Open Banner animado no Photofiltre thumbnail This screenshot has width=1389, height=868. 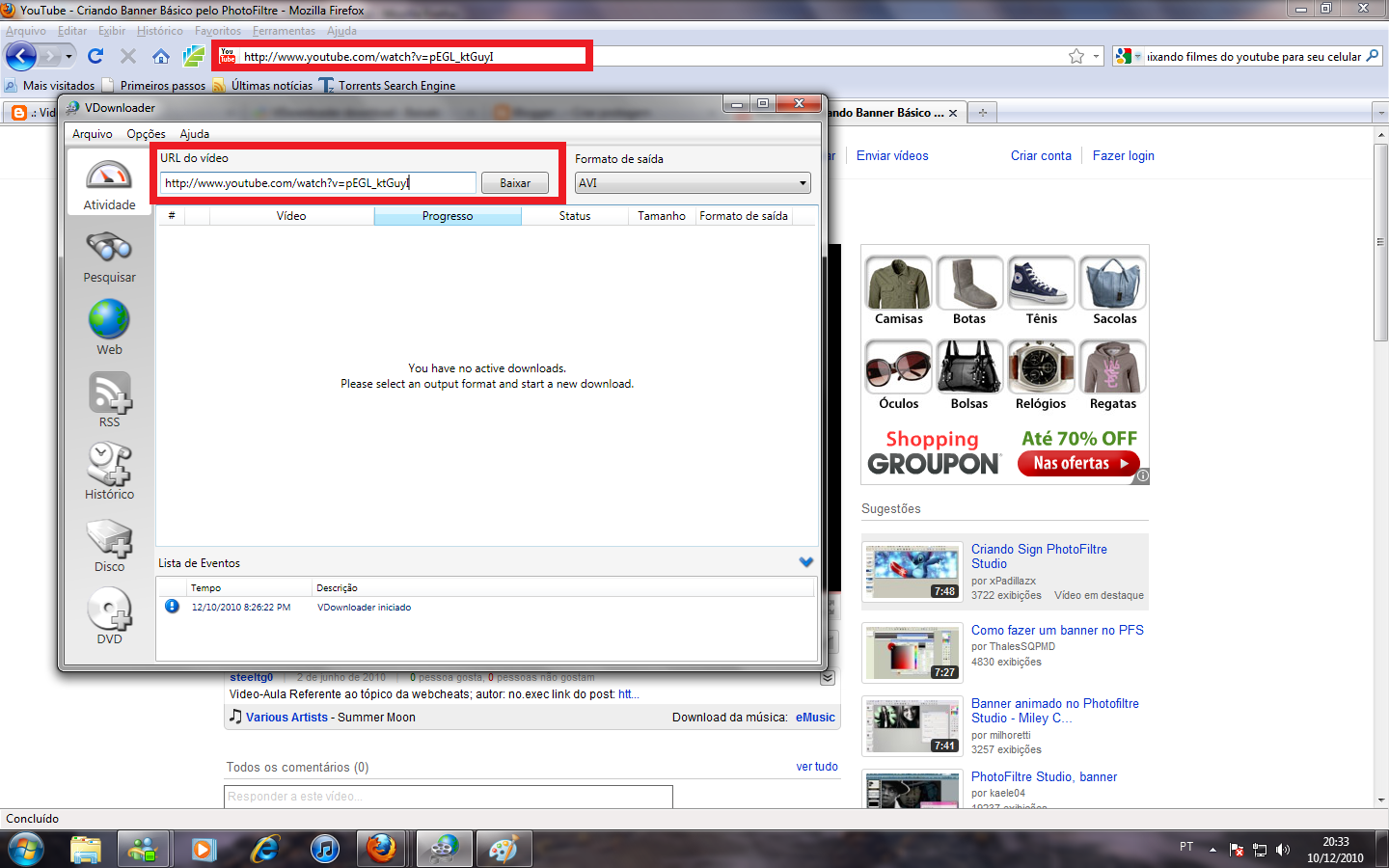[912, 726]
